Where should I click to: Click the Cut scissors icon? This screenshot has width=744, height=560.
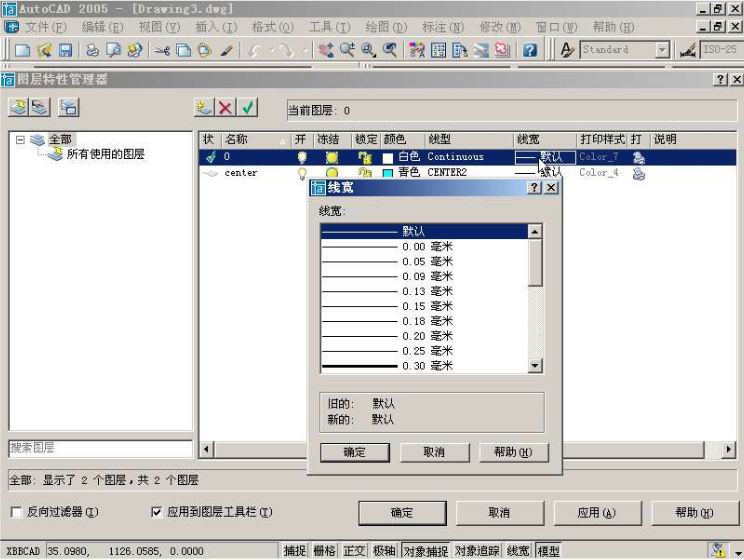161,49
